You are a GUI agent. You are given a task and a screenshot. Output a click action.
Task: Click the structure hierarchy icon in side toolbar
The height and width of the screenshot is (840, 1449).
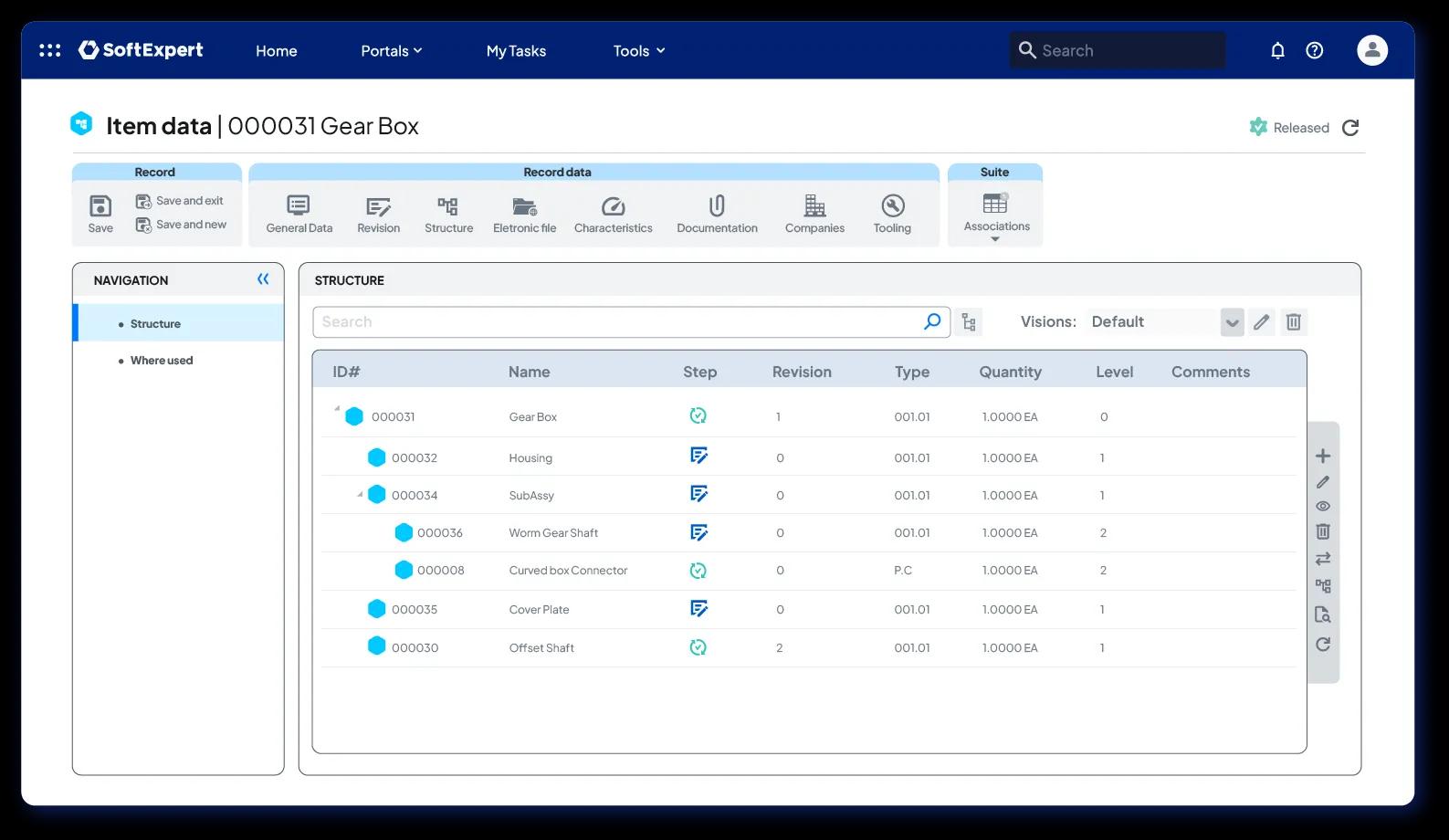click(1323, 586)
